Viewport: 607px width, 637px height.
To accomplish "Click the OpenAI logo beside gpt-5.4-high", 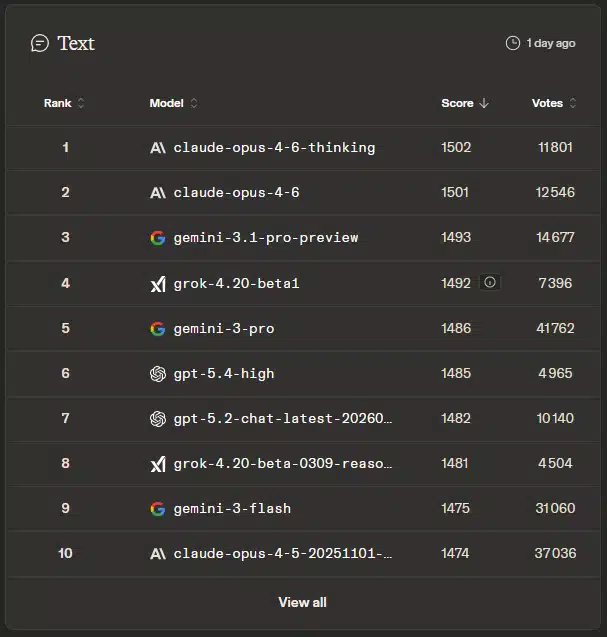I will click(157, 374).
